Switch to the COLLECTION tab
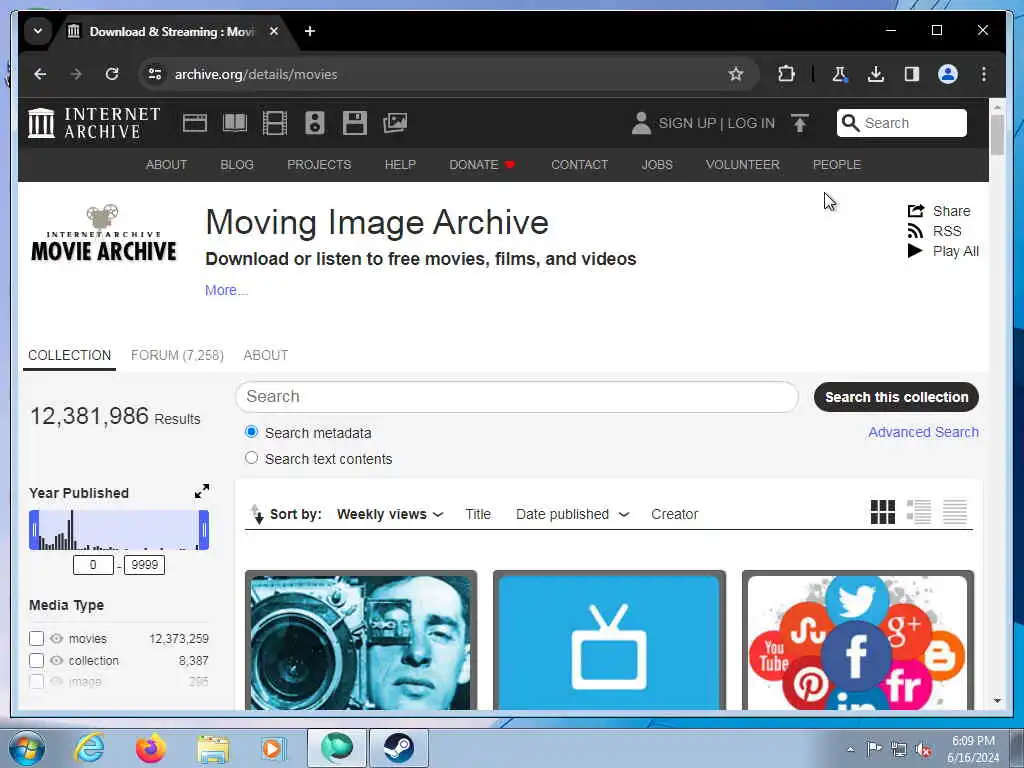 point(69,355)
